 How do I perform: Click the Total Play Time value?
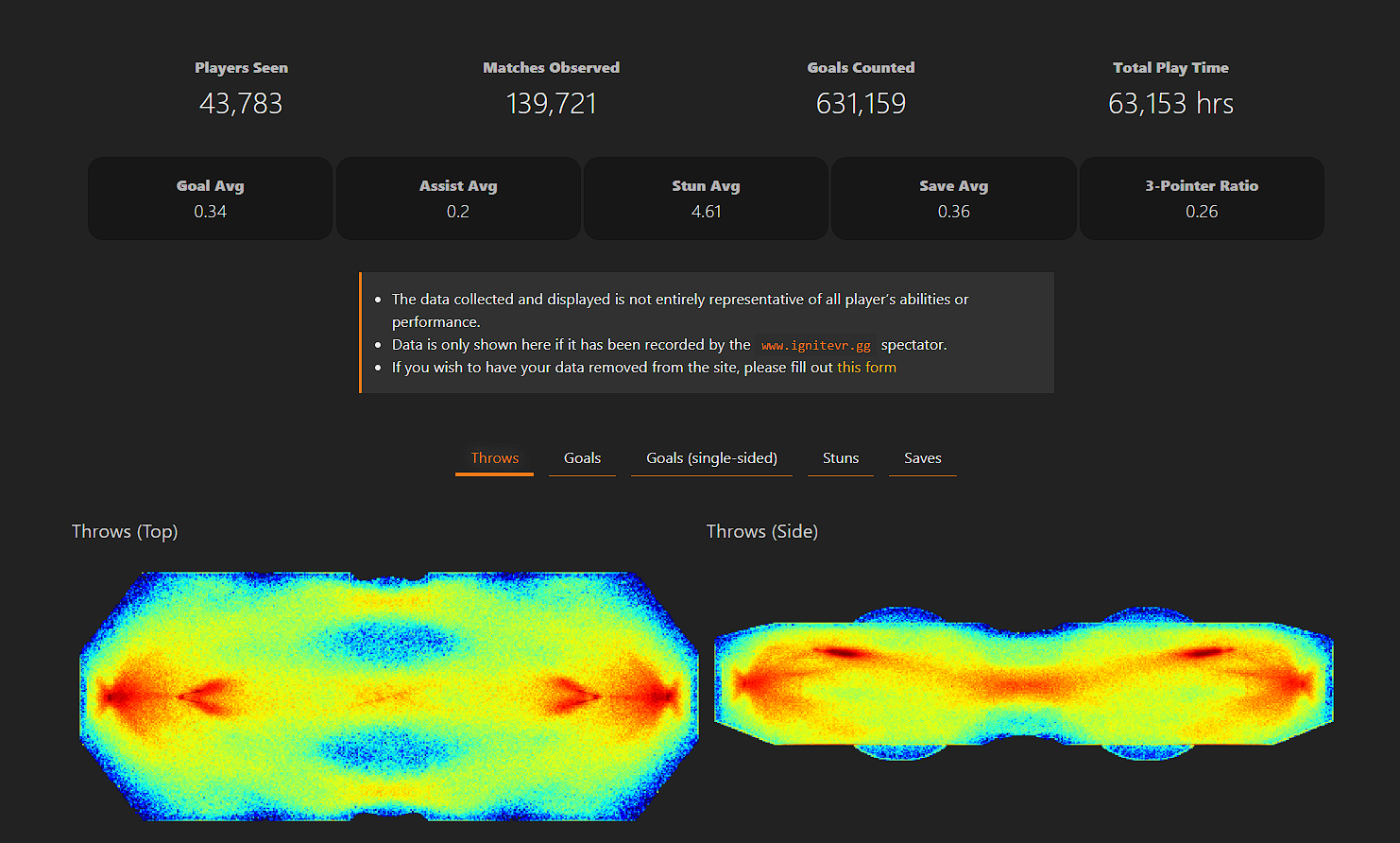pos(1170,103)
